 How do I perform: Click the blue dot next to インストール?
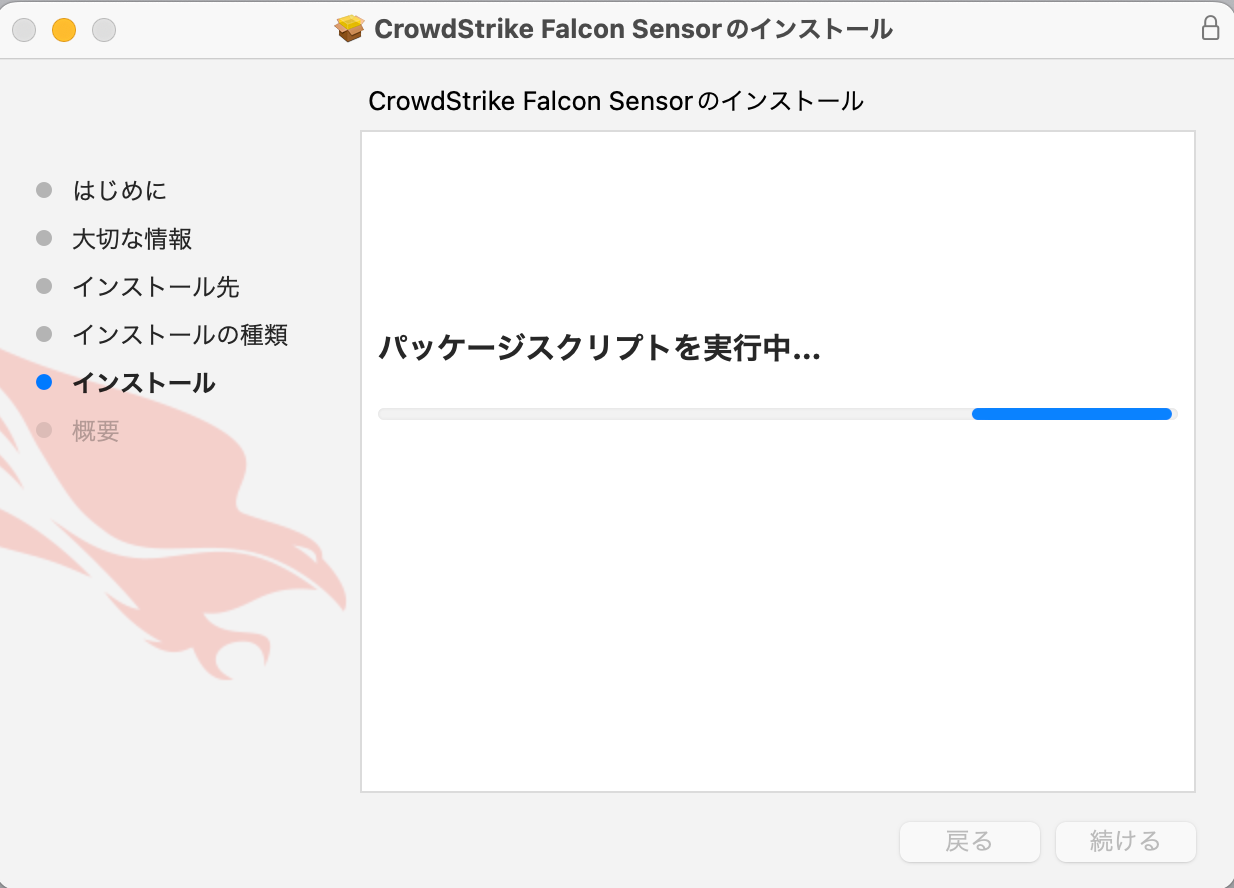44,382
